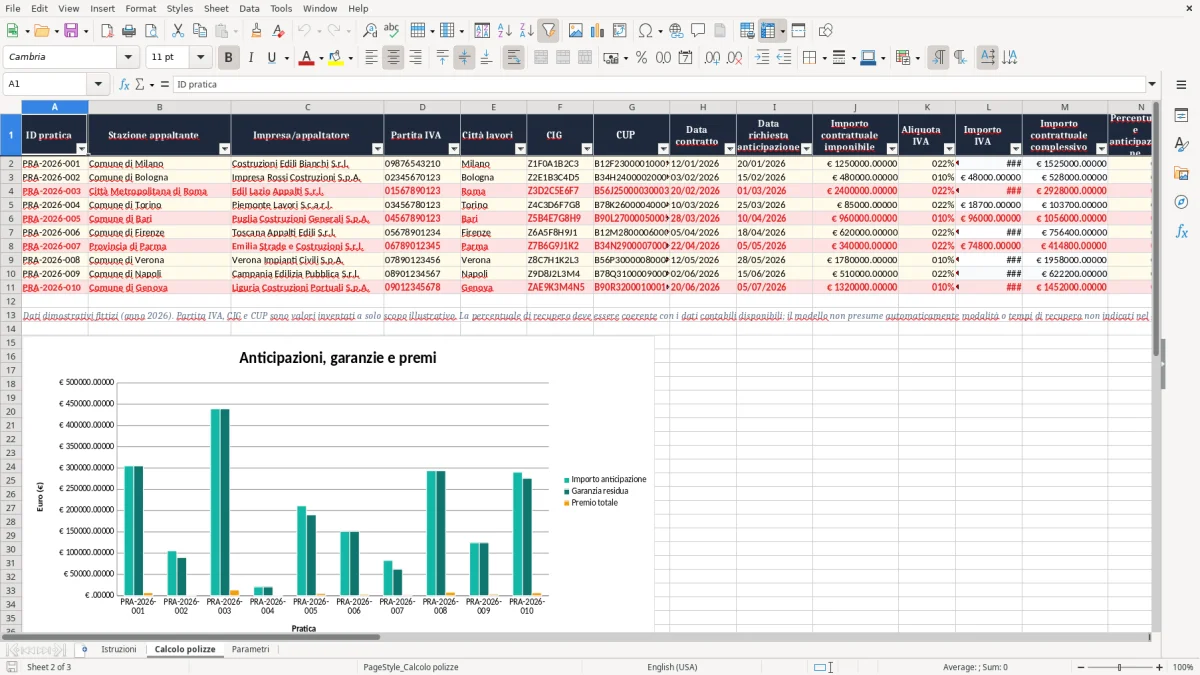
Task: Click the formula input line
Action: pos(659,85)
